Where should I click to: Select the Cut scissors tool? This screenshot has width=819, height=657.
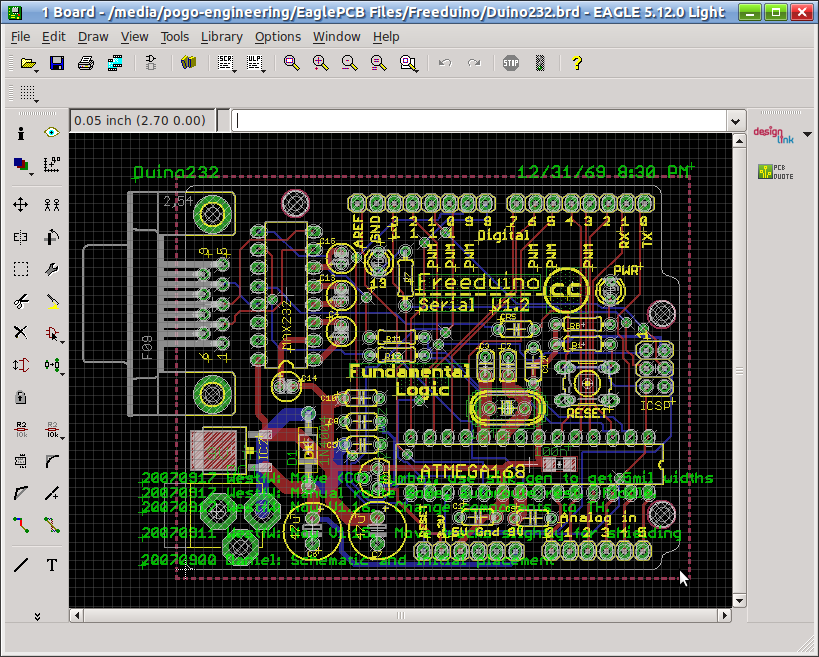tap(20, 301)
